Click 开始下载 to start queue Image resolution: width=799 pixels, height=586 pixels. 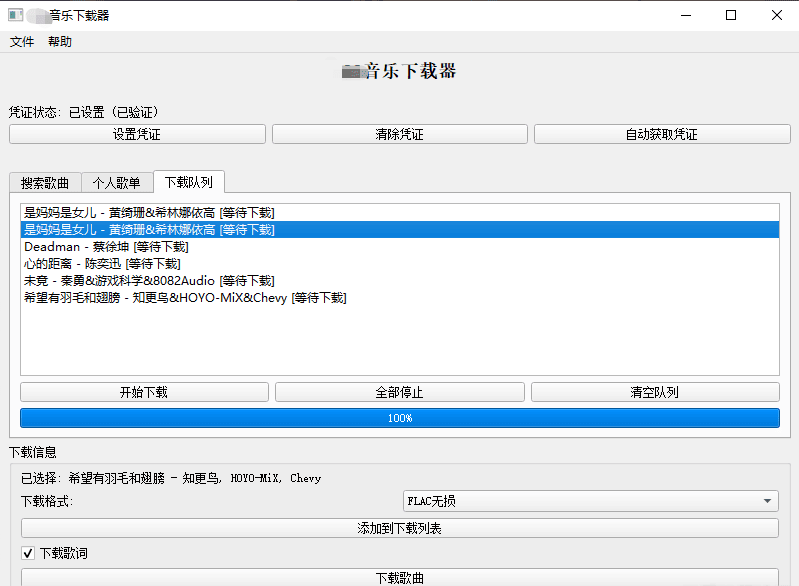[x=144, y=392]
